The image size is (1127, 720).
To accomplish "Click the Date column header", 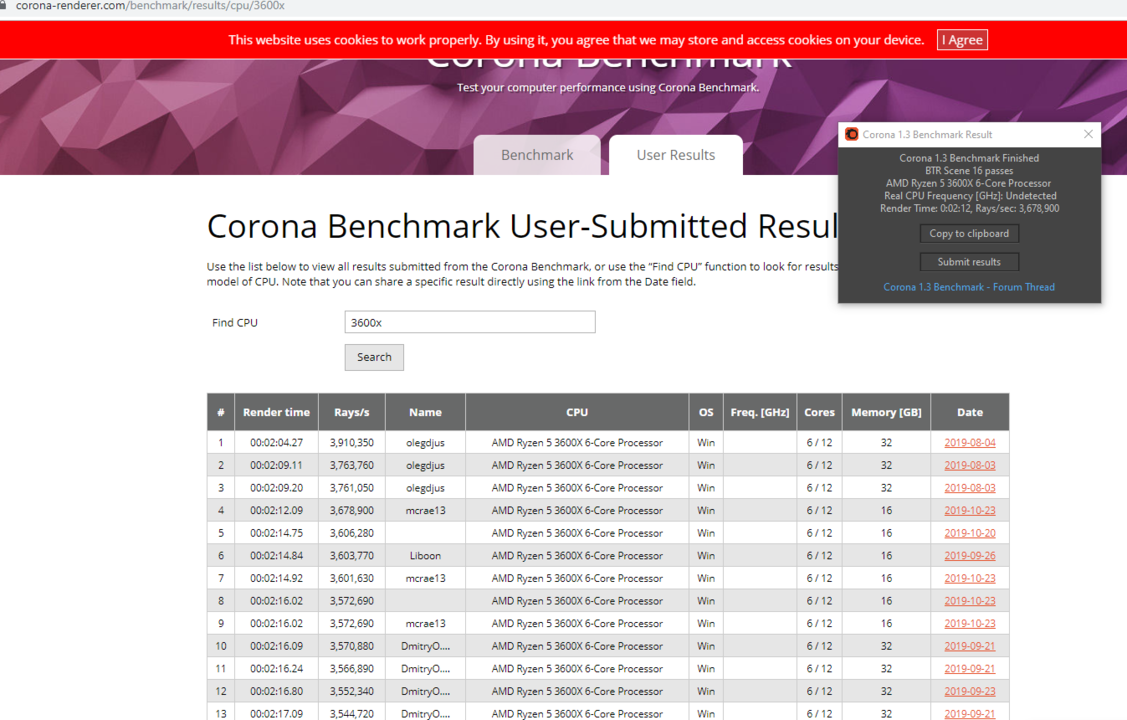I will pos(970,412).
